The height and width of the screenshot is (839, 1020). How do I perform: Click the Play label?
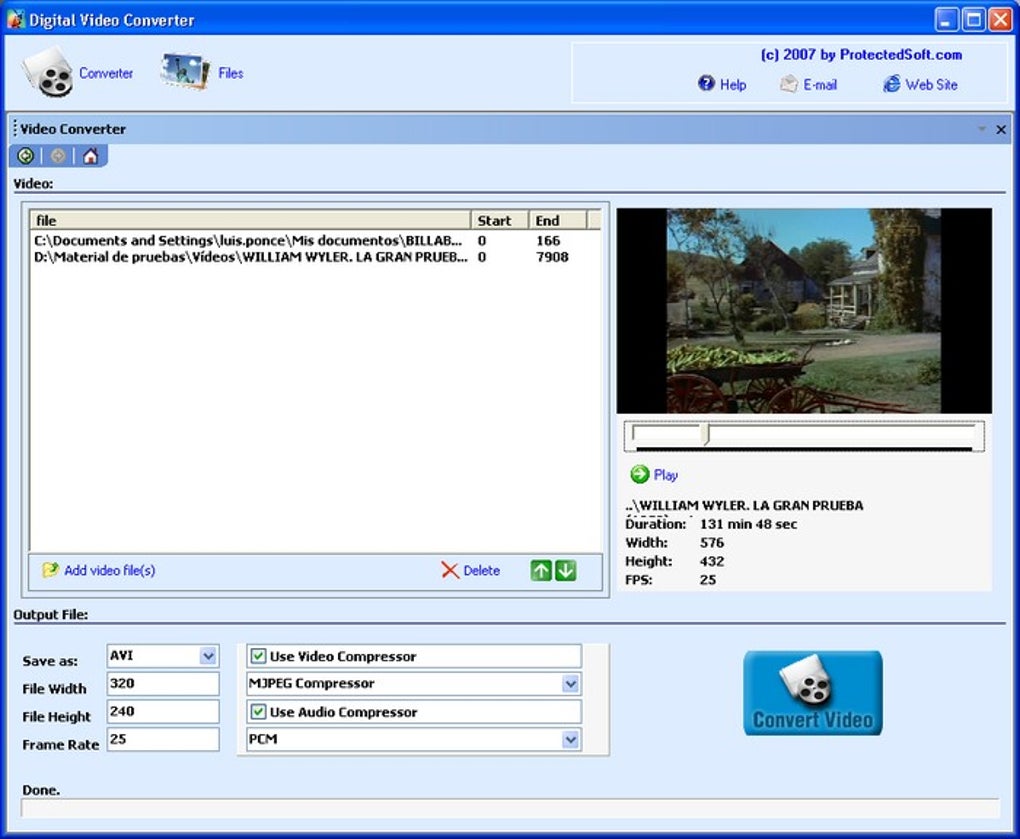pos(665,475)
